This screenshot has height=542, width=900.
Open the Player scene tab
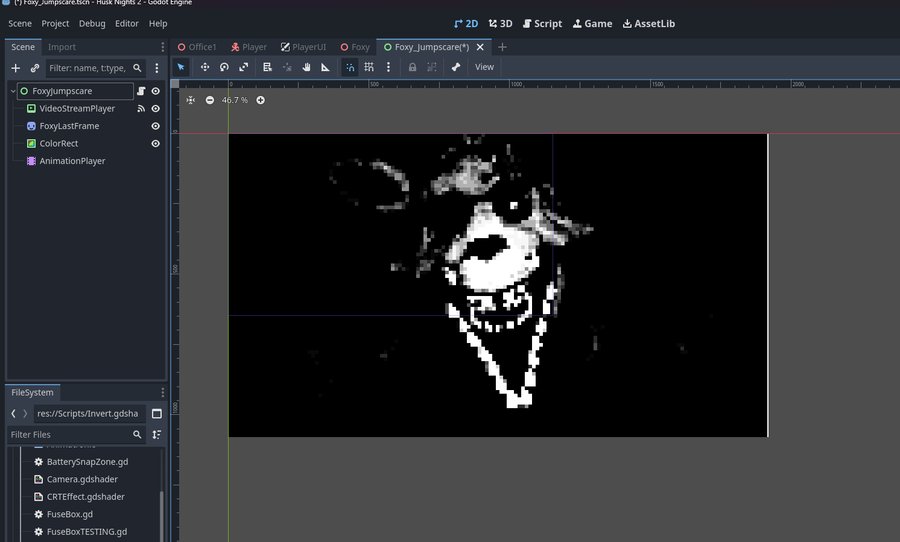(x=249, y=47)
